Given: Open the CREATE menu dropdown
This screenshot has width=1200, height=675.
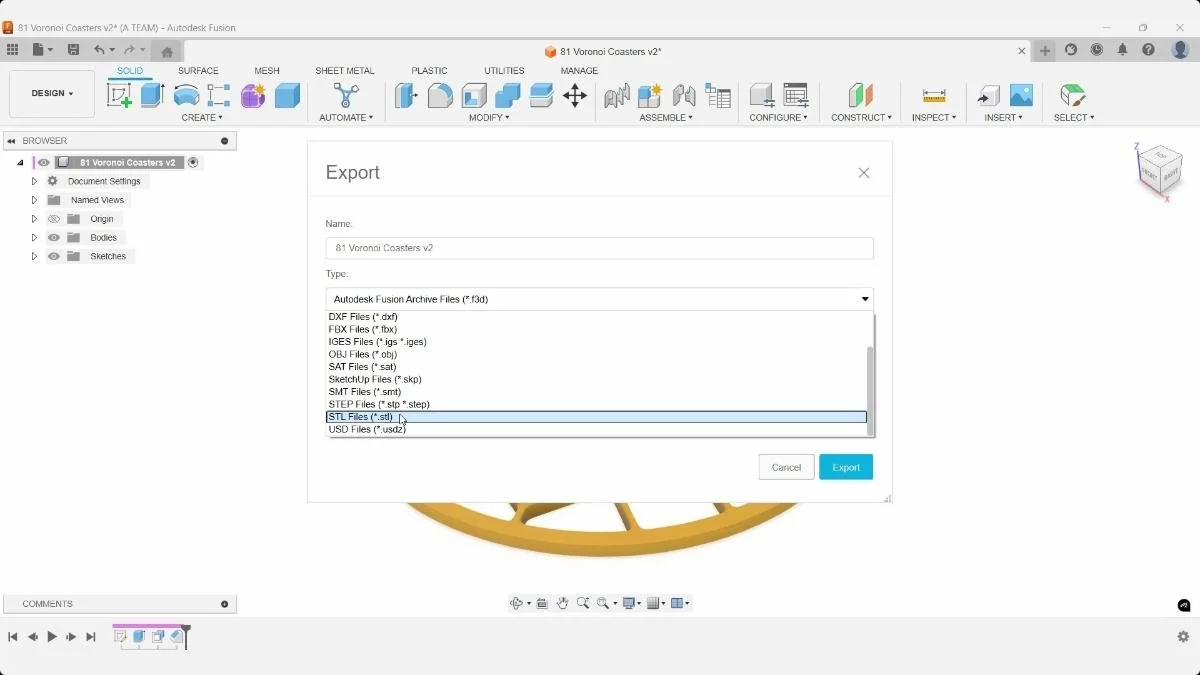Looking at the screenshot, I should [x=202, y=118].
